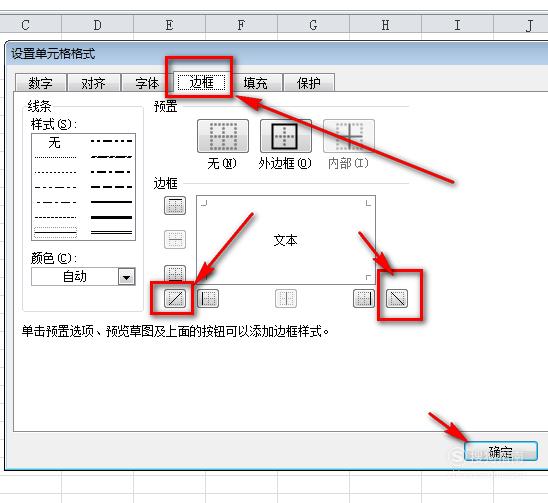Select the long-dash-dot-dot thin line style

point(55,187)
